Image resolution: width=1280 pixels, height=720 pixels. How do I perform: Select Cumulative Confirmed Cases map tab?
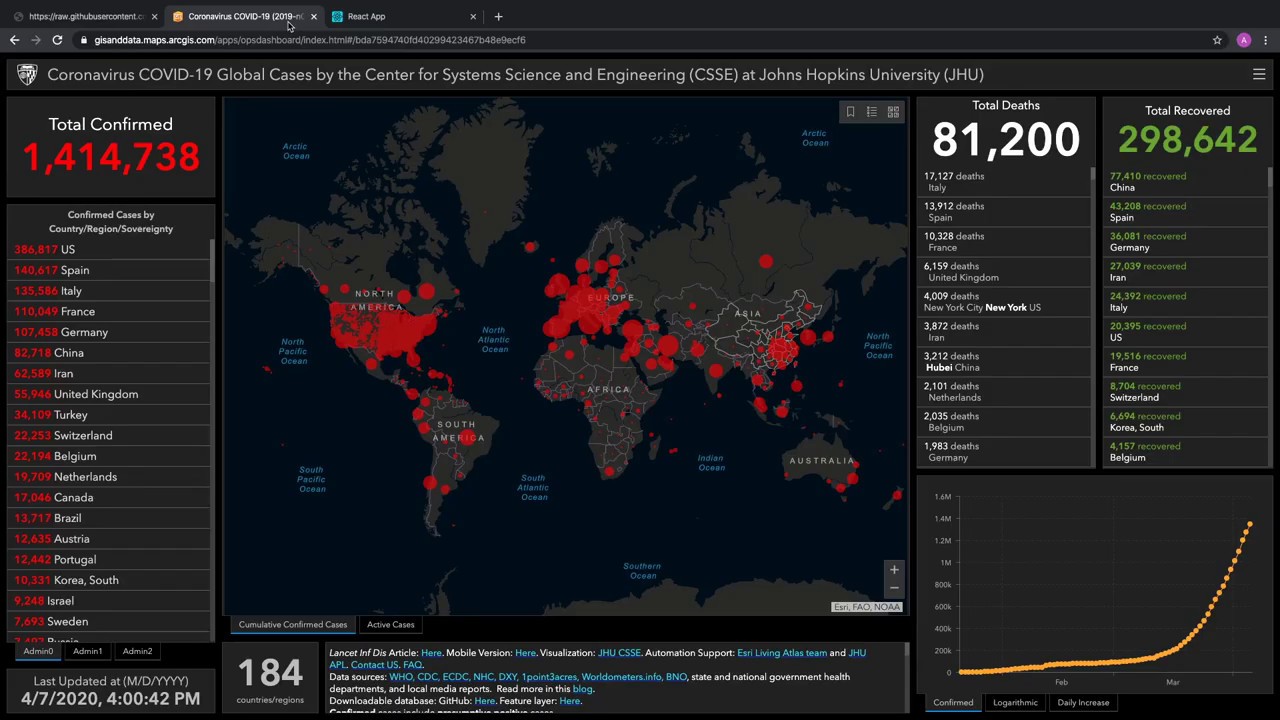click(292, 625)
